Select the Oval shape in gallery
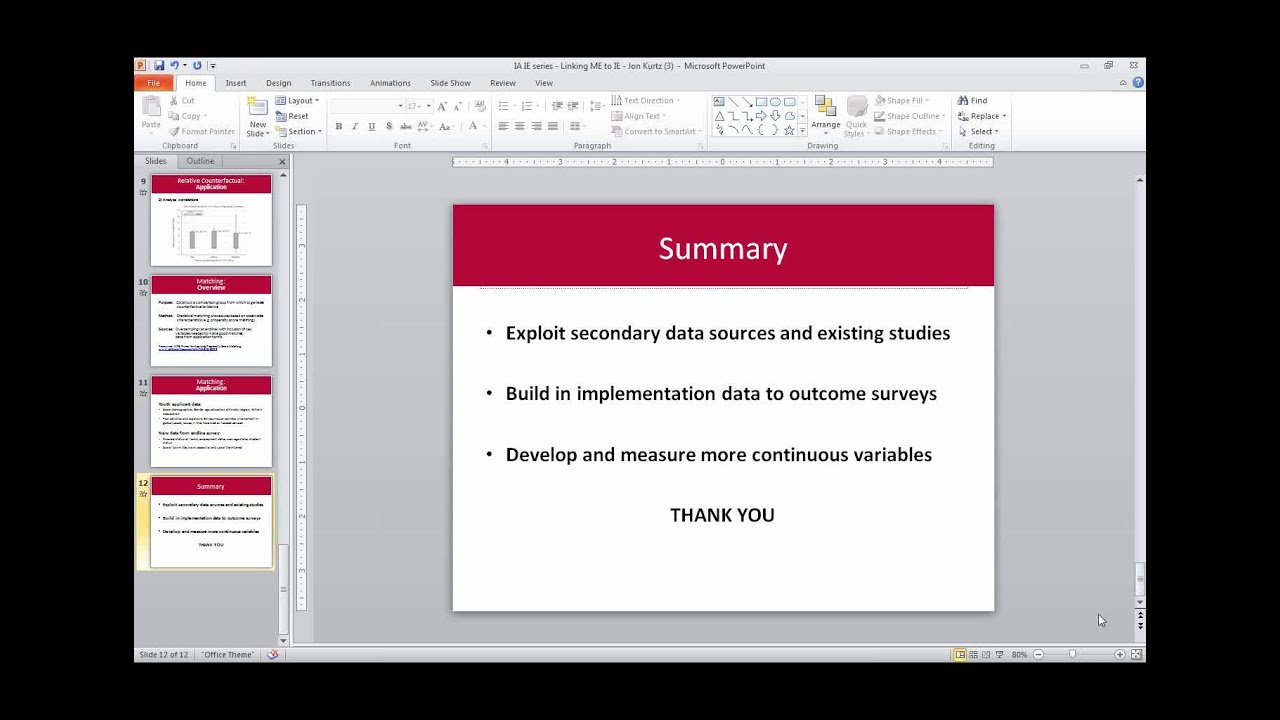This screenshot has width=1280, height=720. coord(775,102)
